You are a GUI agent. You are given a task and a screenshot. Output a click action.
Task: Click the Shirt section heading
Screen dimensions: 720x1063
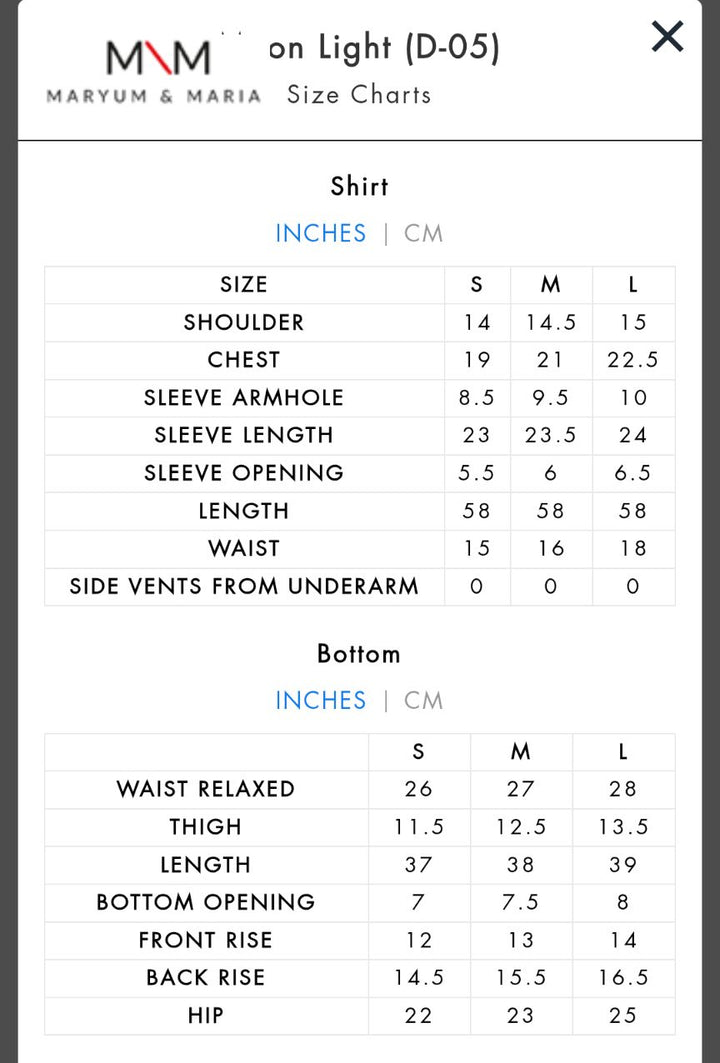tap(359, 186)
